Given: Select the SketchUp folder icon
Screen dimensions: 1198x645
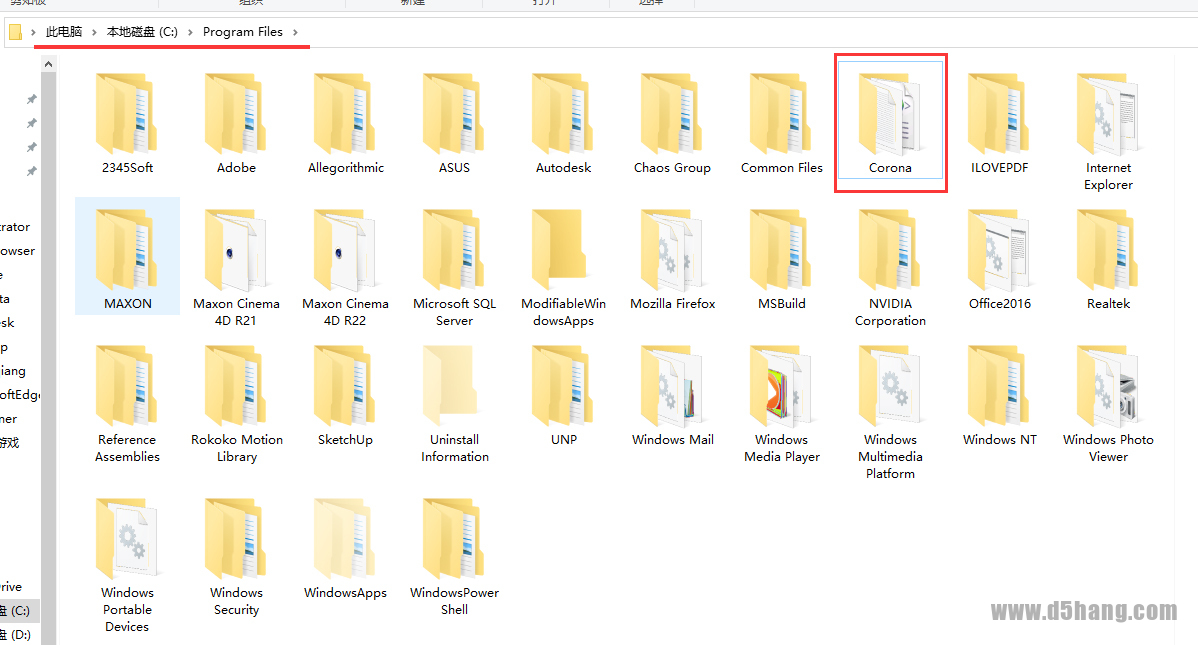Looking at the screenshot, I should (x=345, y=385).
